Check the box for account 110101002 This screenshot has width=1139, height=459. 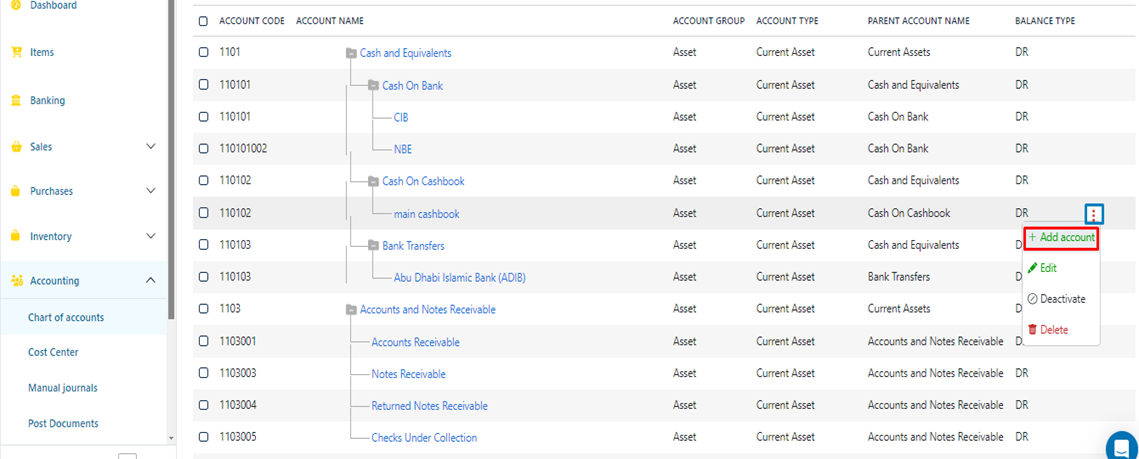[x=204, y=149]
